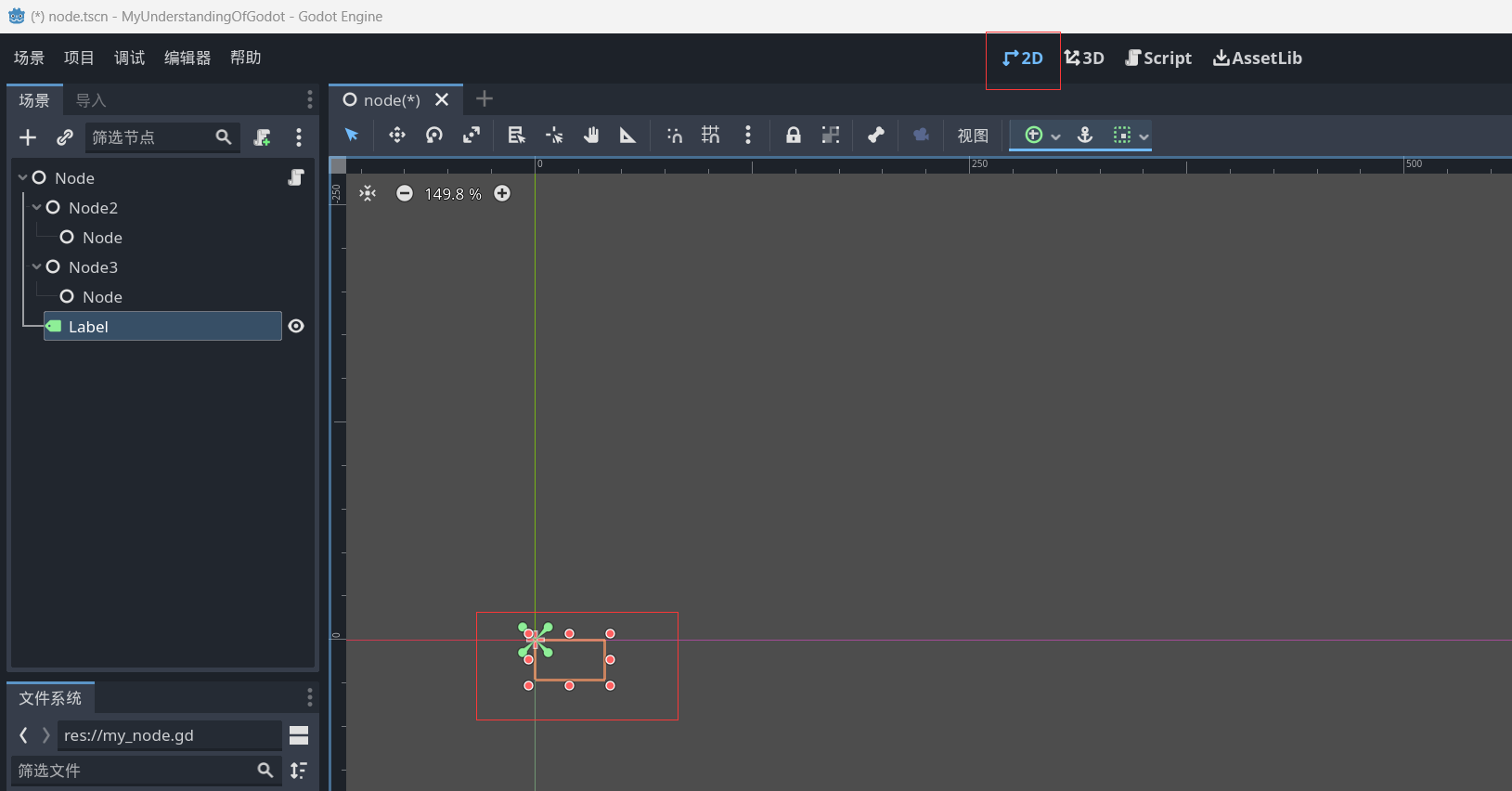Go forward in file system history
The image size is (1512, 791).
pos(45,735)
